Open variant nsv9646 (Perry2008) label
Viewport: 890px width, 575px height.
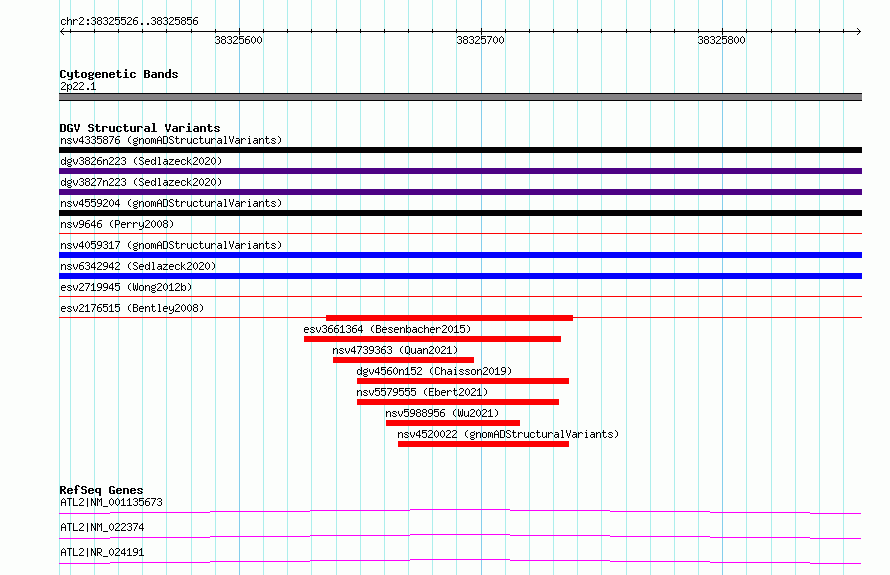tap(117, 224)
